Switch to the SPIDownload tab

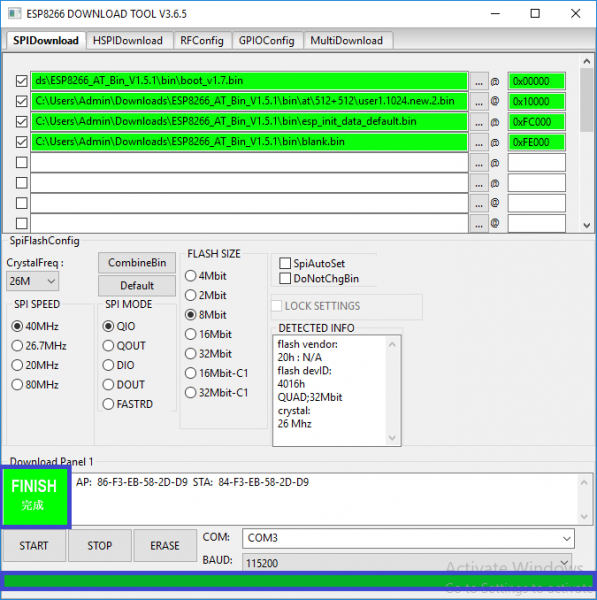click(46, 41)
